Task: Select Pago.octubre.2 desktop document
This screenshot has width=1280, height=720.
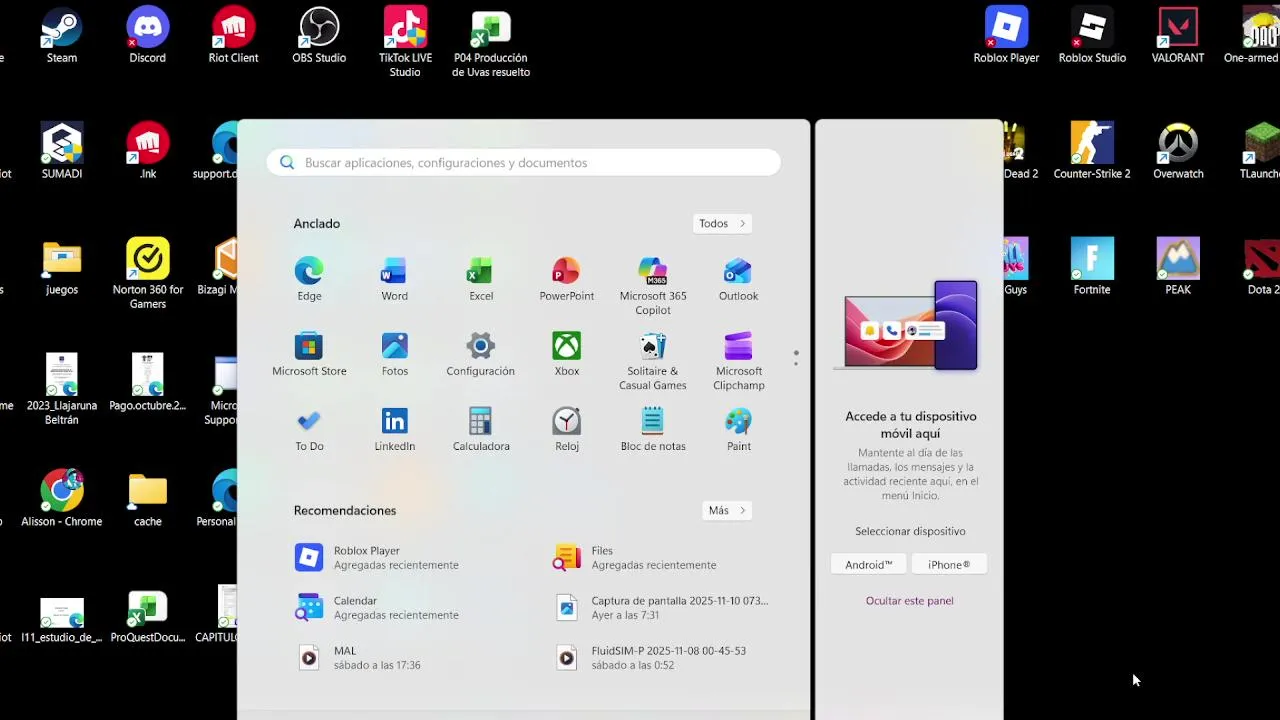Action: point(147,384)
